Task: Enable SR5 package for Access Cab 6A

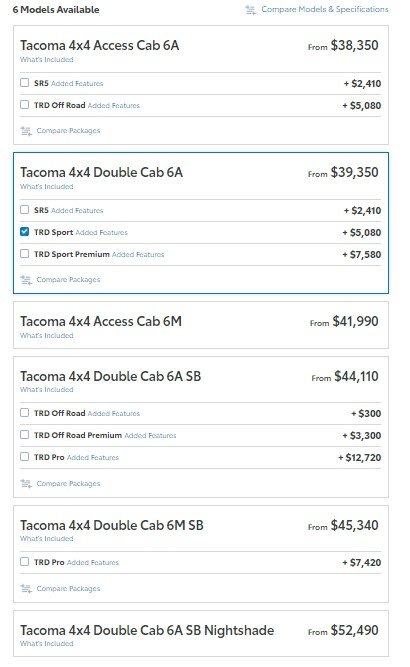Action: 25,83
